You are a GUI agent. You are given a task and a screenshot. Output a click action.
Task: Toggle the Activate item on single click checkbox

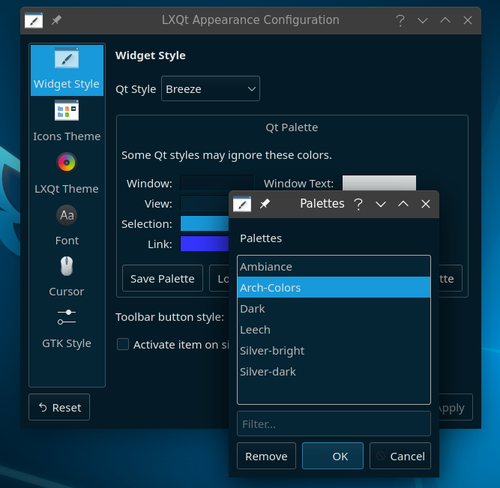pyautogui.click(x=123, y=344)
